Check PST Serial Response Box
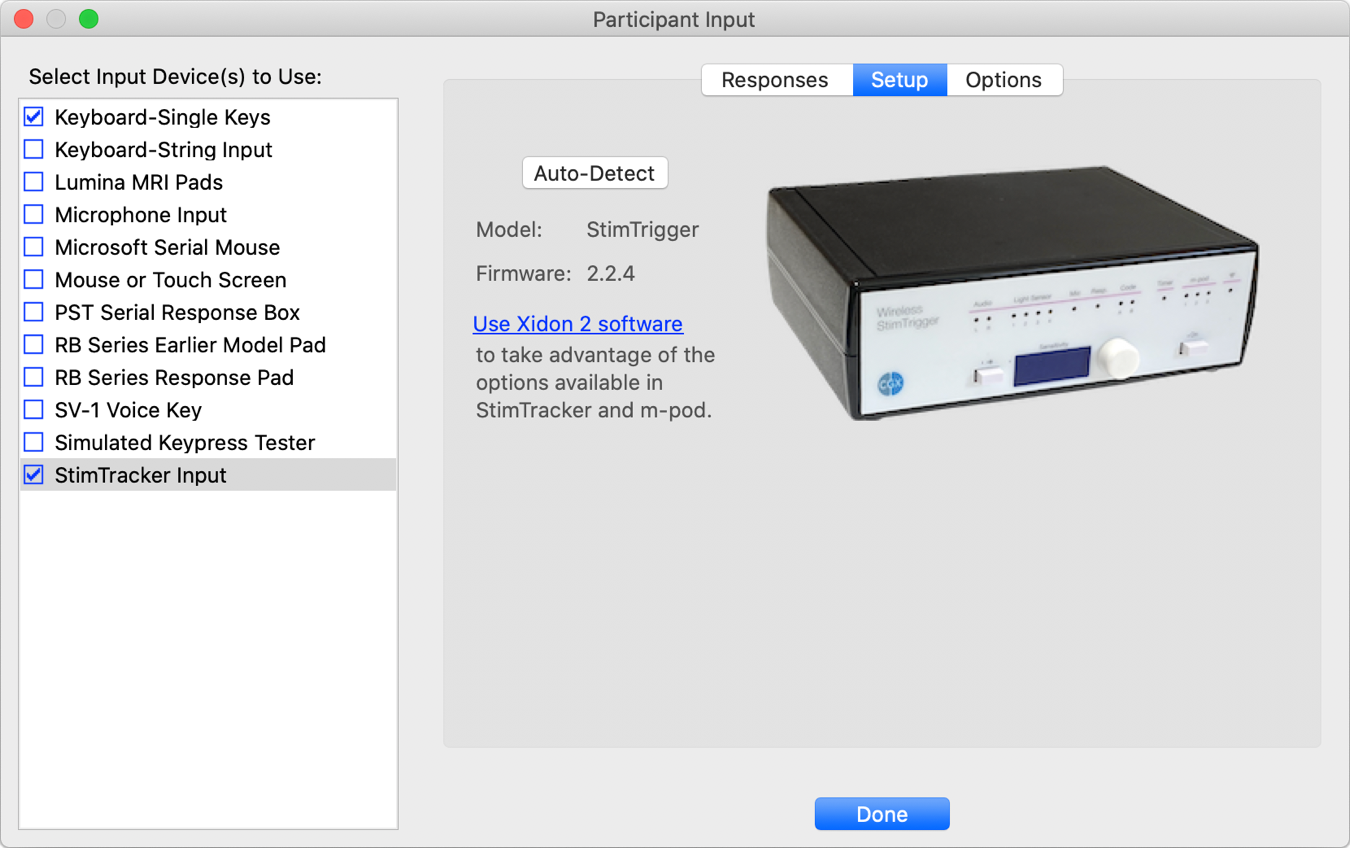 (33, 312)
